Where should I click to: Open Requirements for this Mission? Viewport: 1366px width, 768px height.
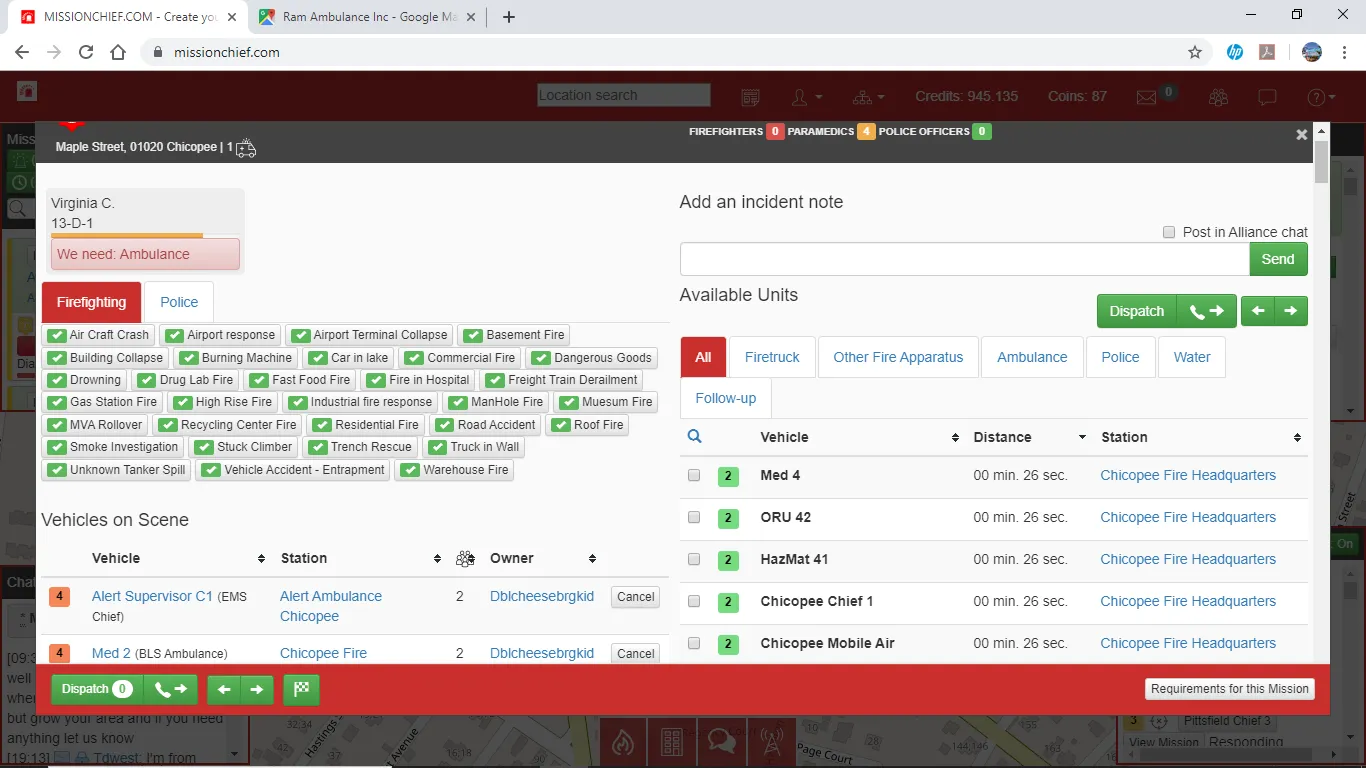pos(1230,689)
